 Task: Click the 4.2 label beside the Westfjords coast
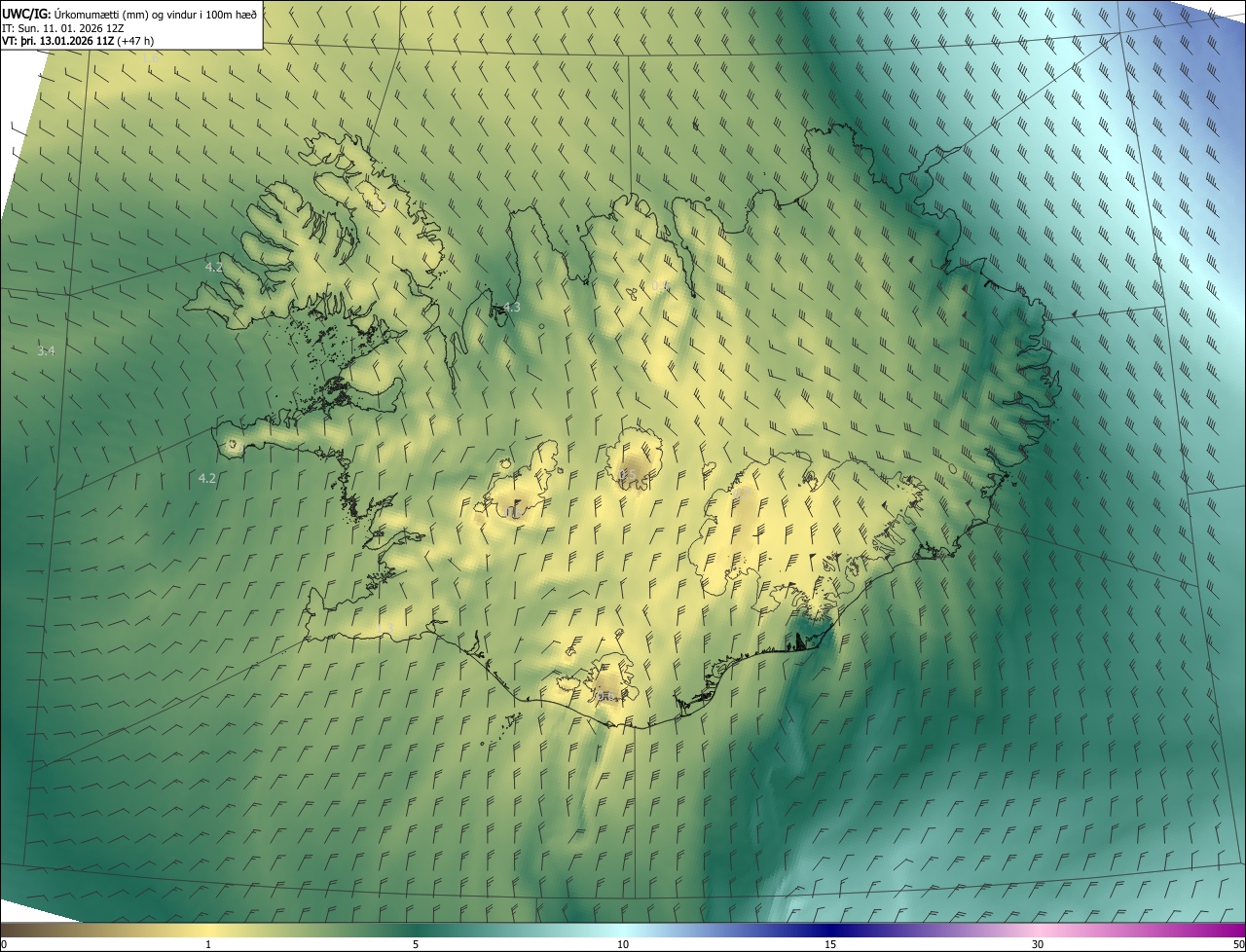(x=214, y=267)
